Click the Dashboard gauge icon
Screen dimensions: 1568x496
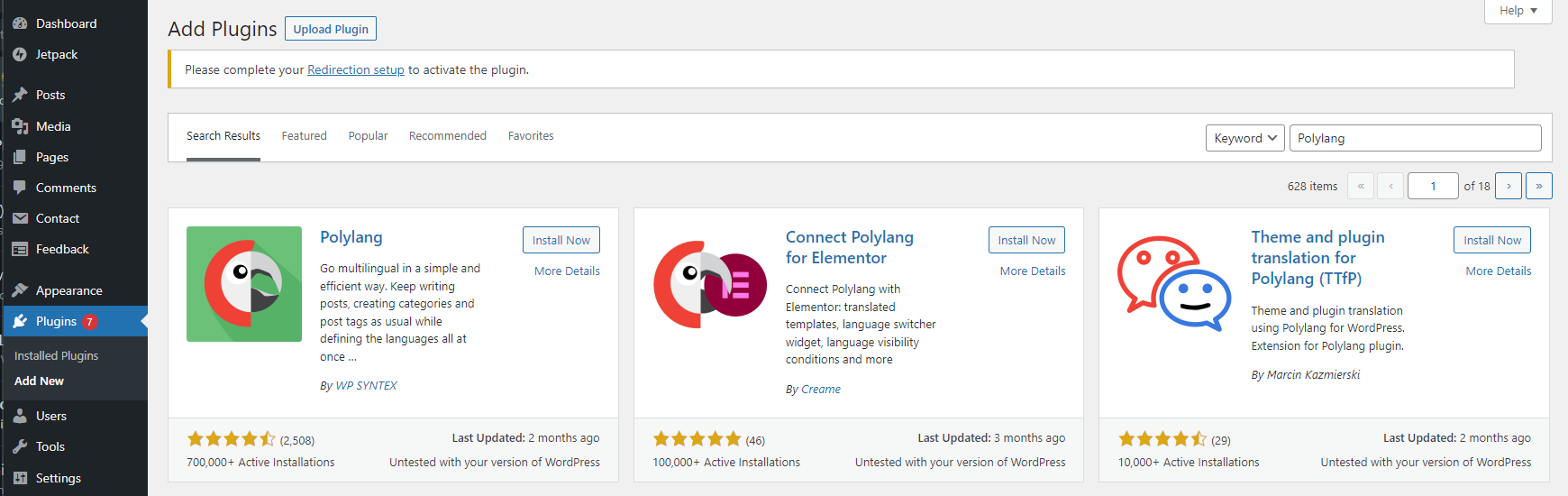point(20,23)
